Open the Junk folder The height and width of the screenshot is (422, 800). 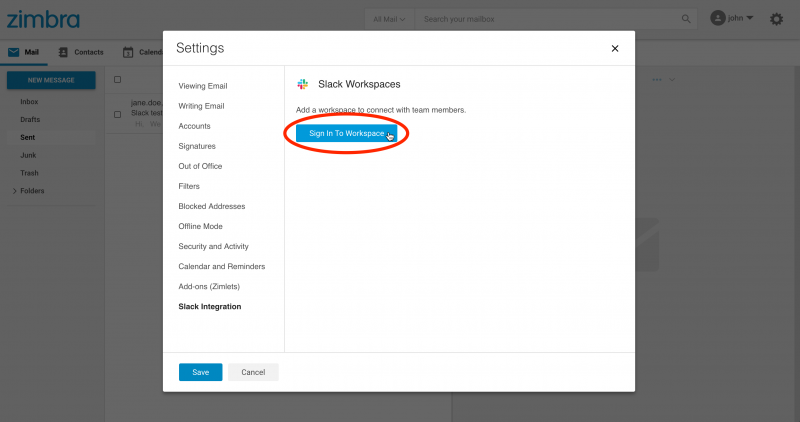[x=28, y=155]
